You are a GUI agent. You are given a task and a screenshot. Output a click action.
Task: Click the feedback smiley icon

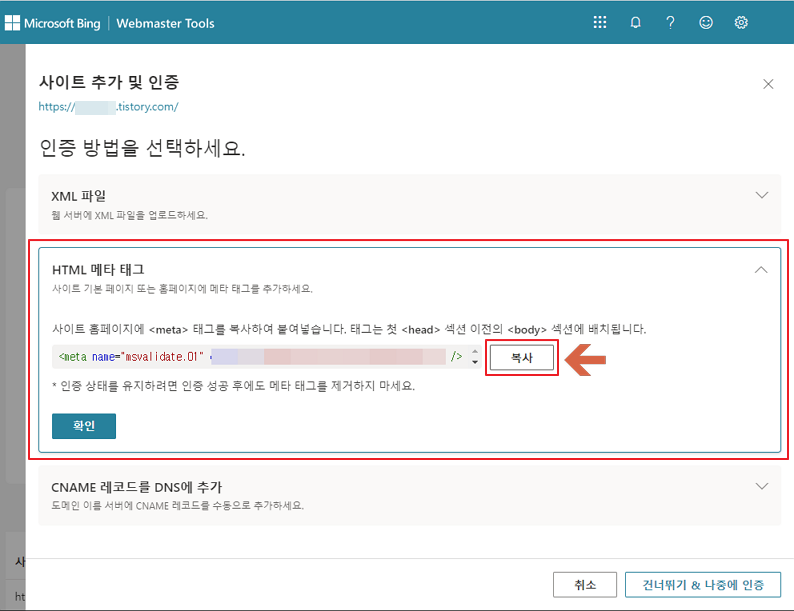coord(705,22)
